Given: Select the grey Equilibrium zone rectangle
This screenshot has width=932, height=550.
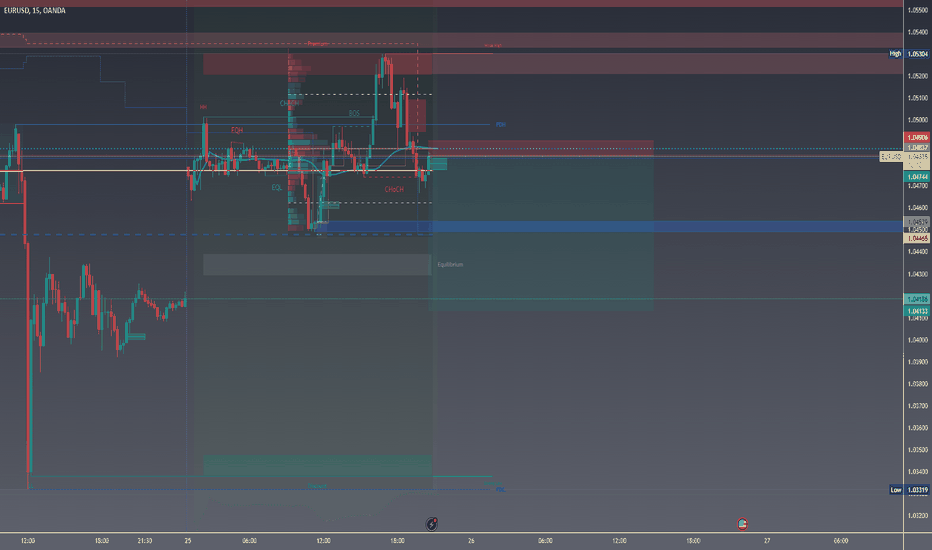Looking at the screenshot, I should click(x=317, y=265).
